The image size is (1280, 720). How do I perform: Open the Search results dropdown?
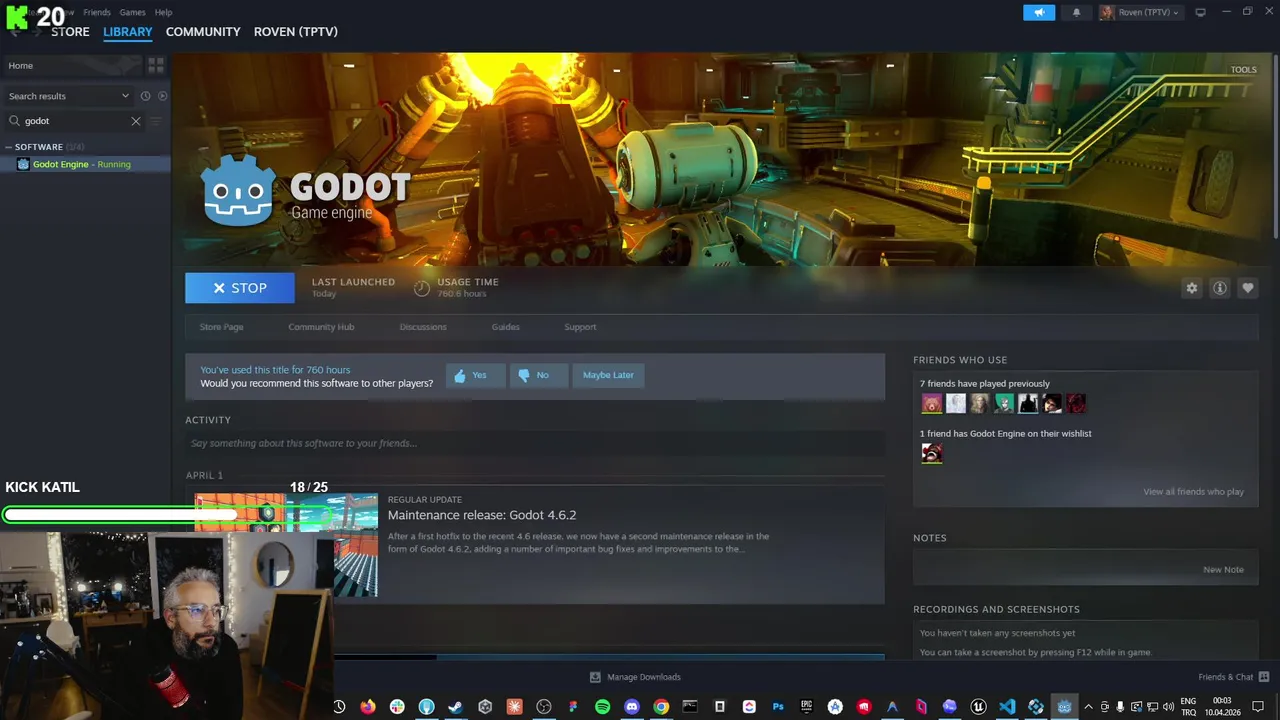[68, 96]
